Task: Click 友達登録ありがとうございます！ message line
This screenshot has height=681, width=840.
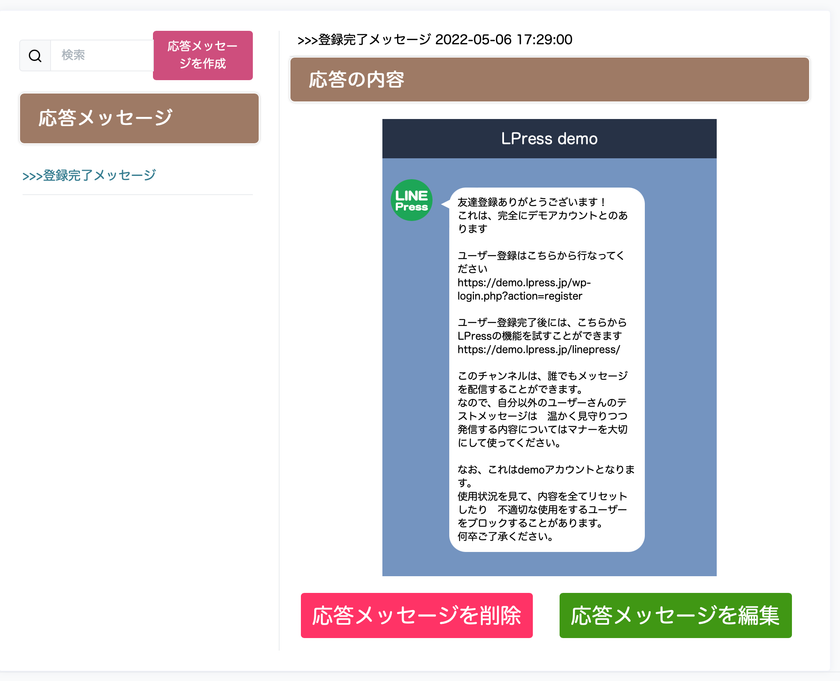Action: tap(532, 202)
